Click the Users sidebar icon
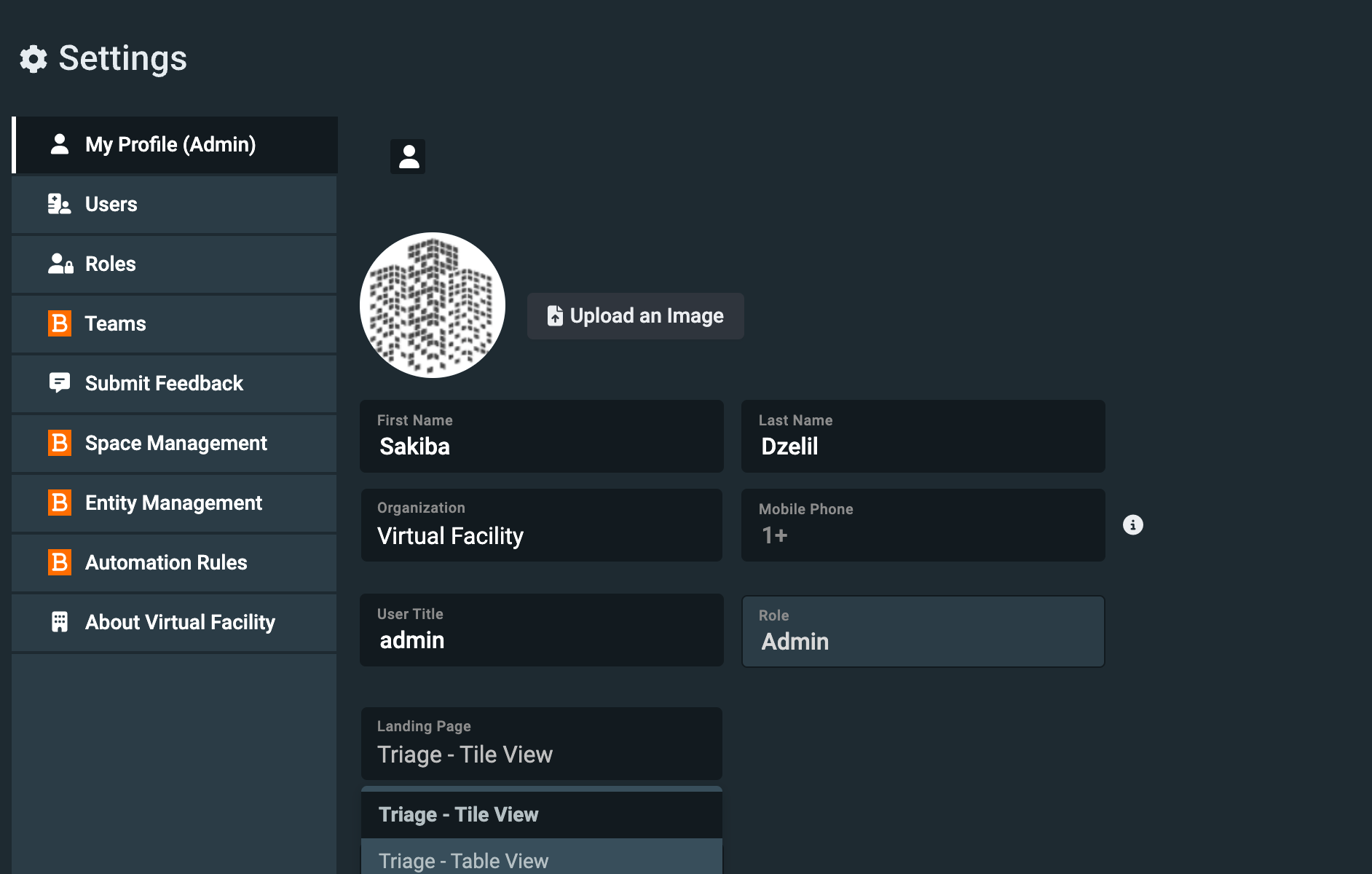 pos(59,205)
